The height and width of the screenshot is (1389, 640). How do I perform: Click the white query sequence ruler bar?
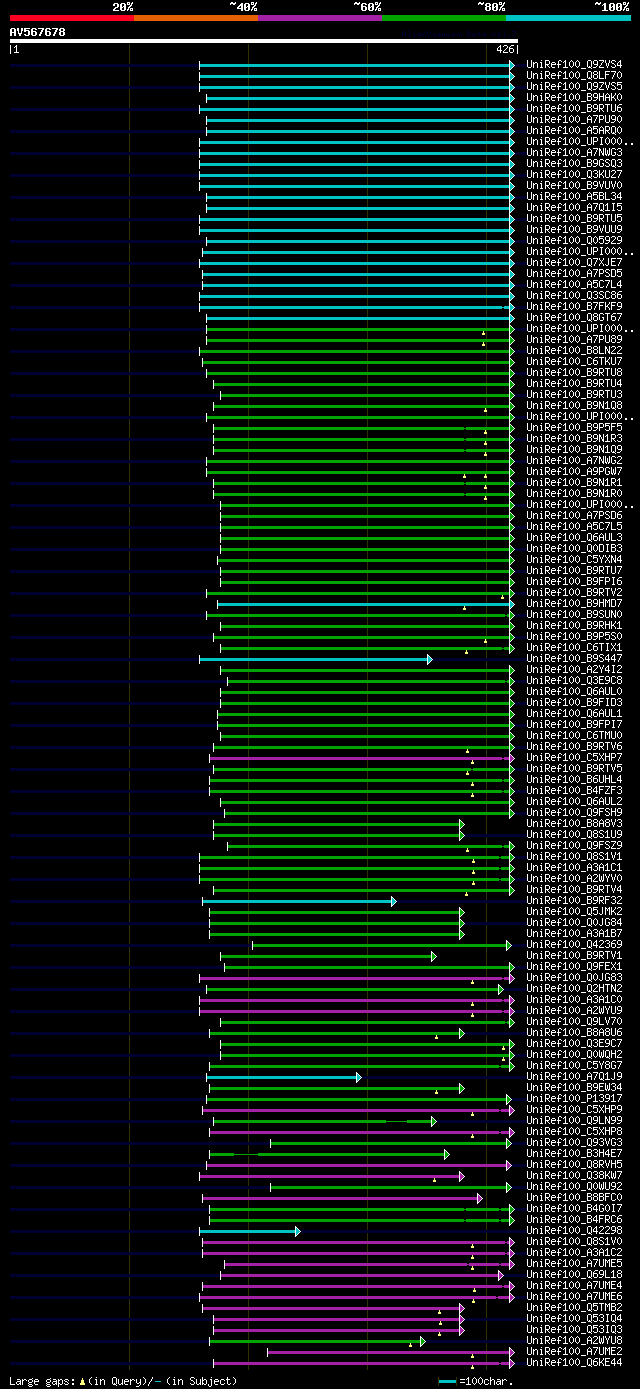[263, 41]
